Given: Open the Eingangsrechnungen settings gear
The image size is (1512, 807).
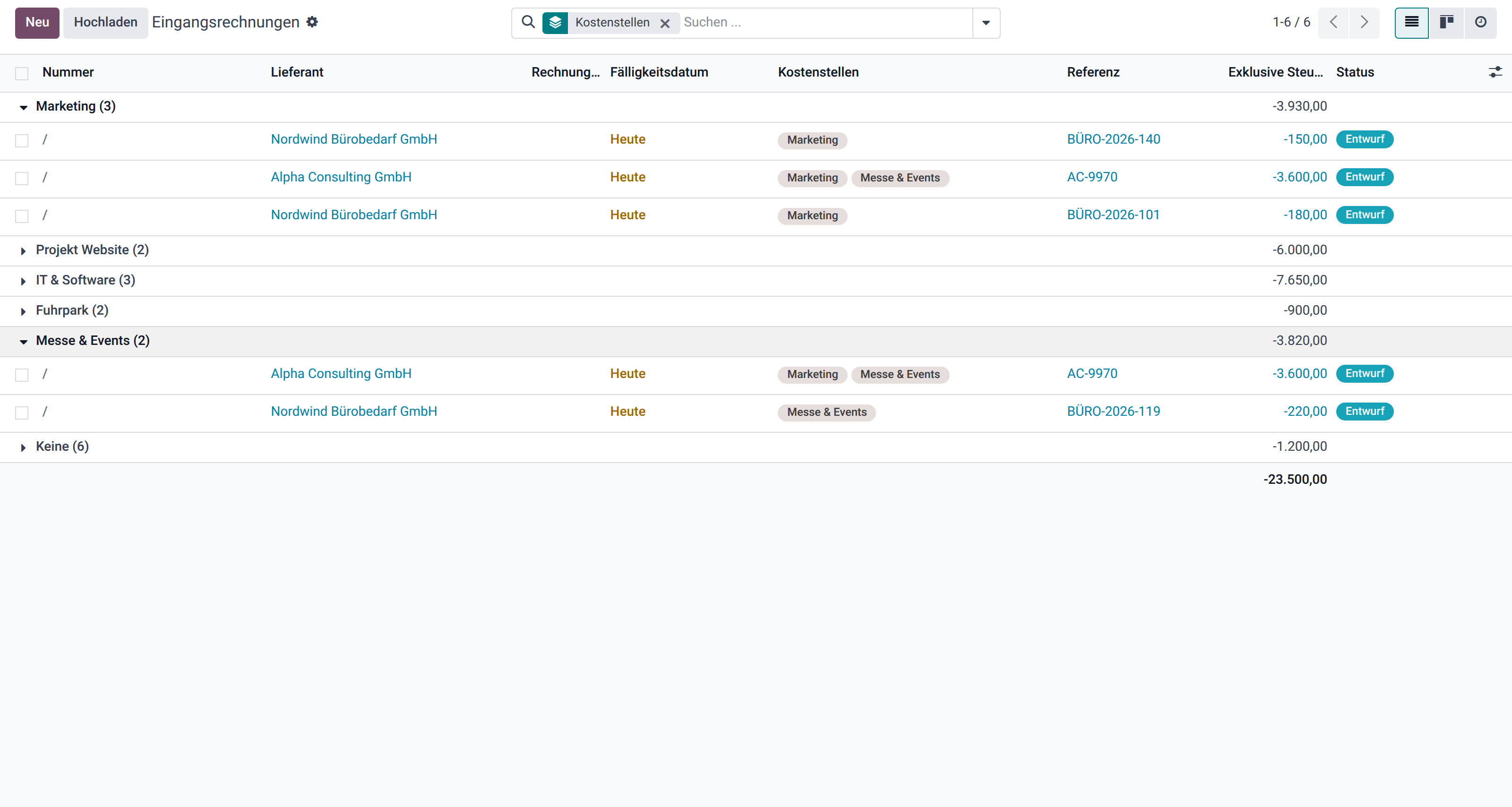Looking at the screenshot, I should (312, 22).
